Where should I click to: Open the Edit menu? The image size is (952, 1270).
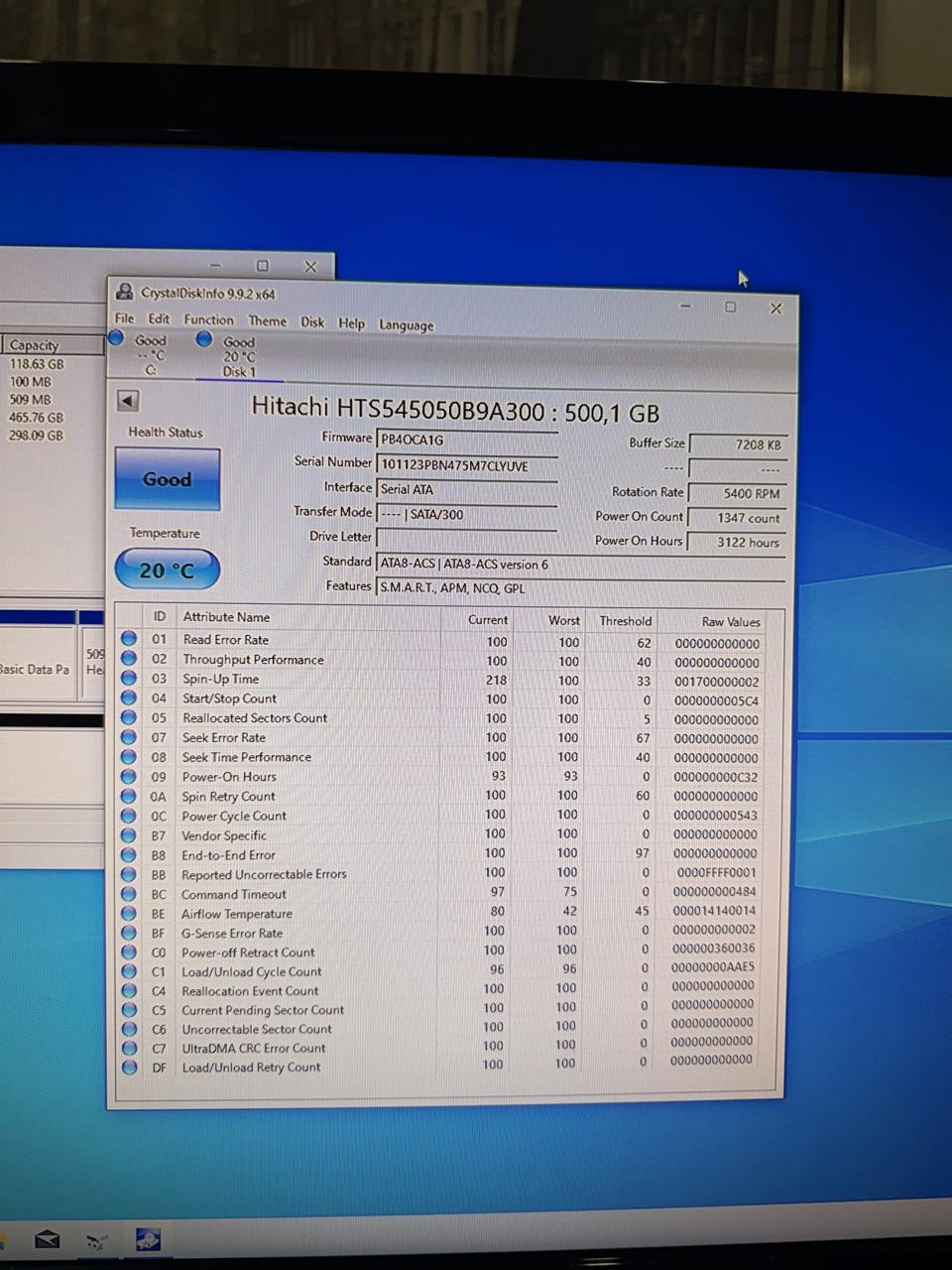(159, 319)
